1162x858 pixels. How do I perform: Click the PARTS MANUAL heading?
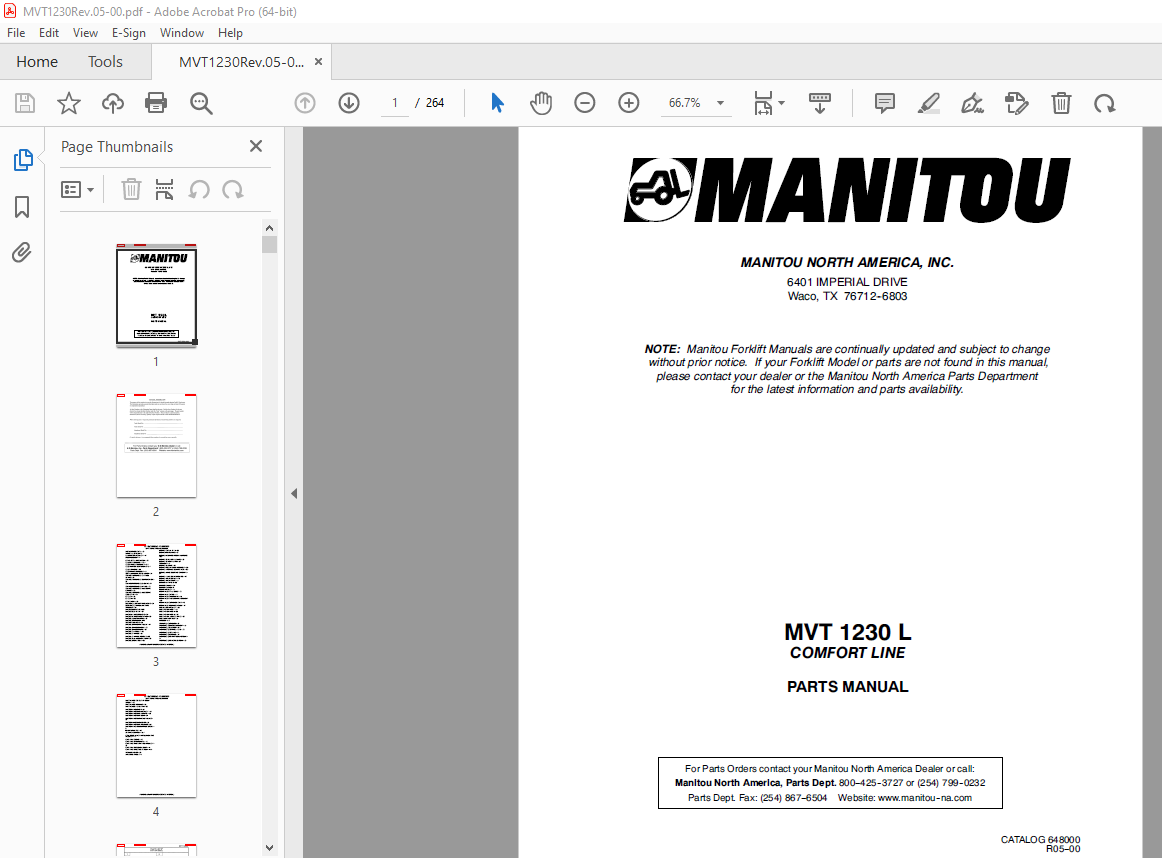pos(847,687)
